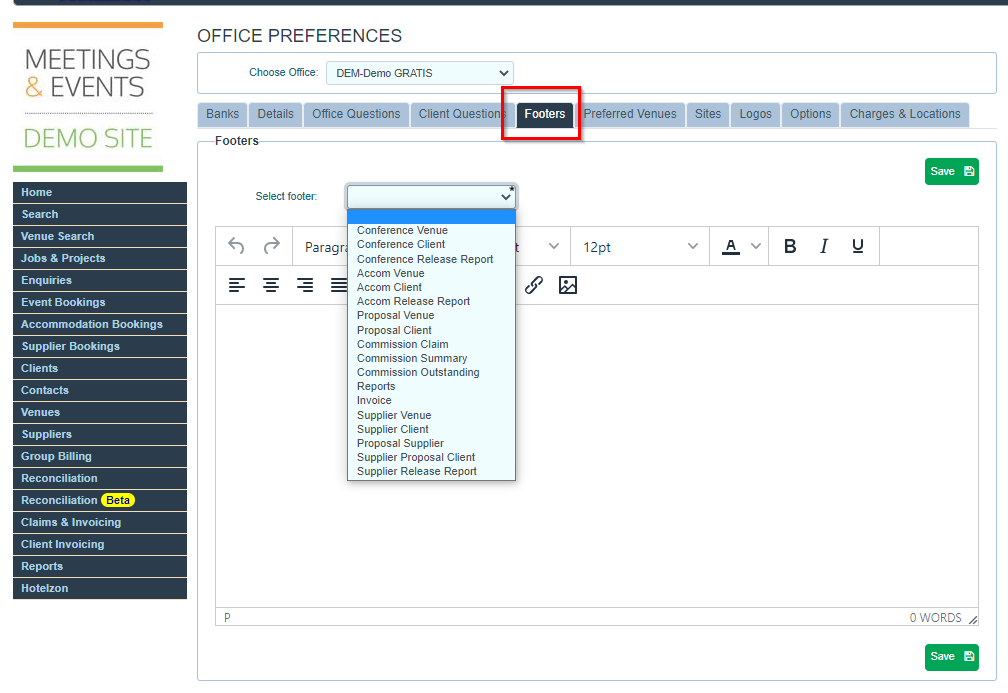Select Reports in the footer list

pyautogui.click(x=431, y=387)
